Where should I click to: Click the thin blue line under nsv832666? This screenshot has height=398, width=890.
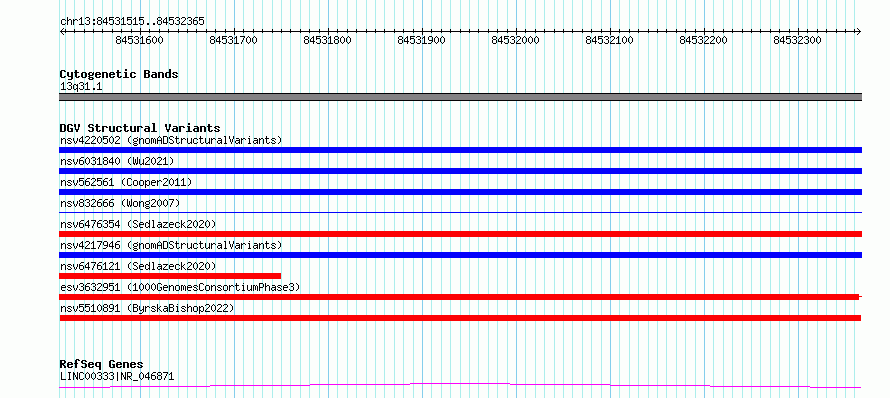(x=460, y=212)
